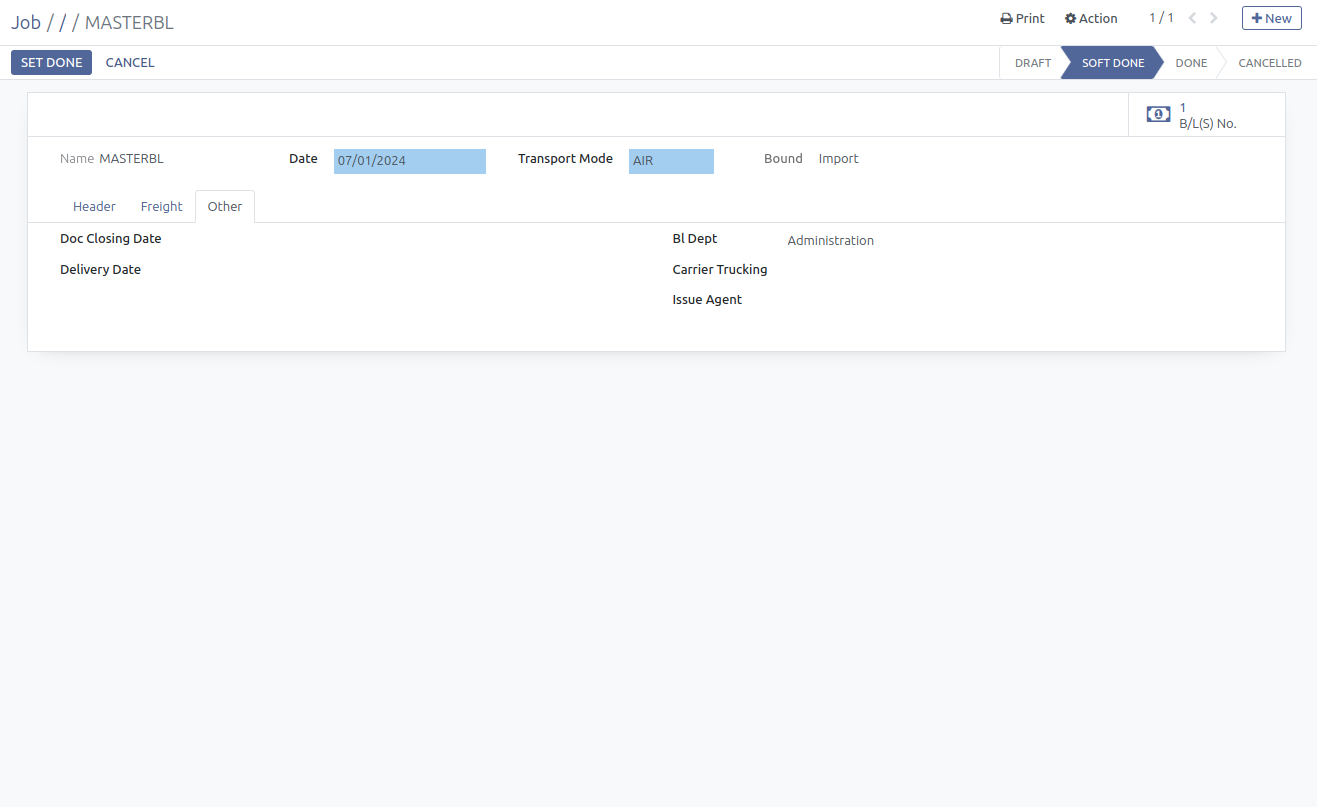This screenshot has height=807, width=1317.
Task: Click the Administration Bl Dept value
Action: [830, 241]
